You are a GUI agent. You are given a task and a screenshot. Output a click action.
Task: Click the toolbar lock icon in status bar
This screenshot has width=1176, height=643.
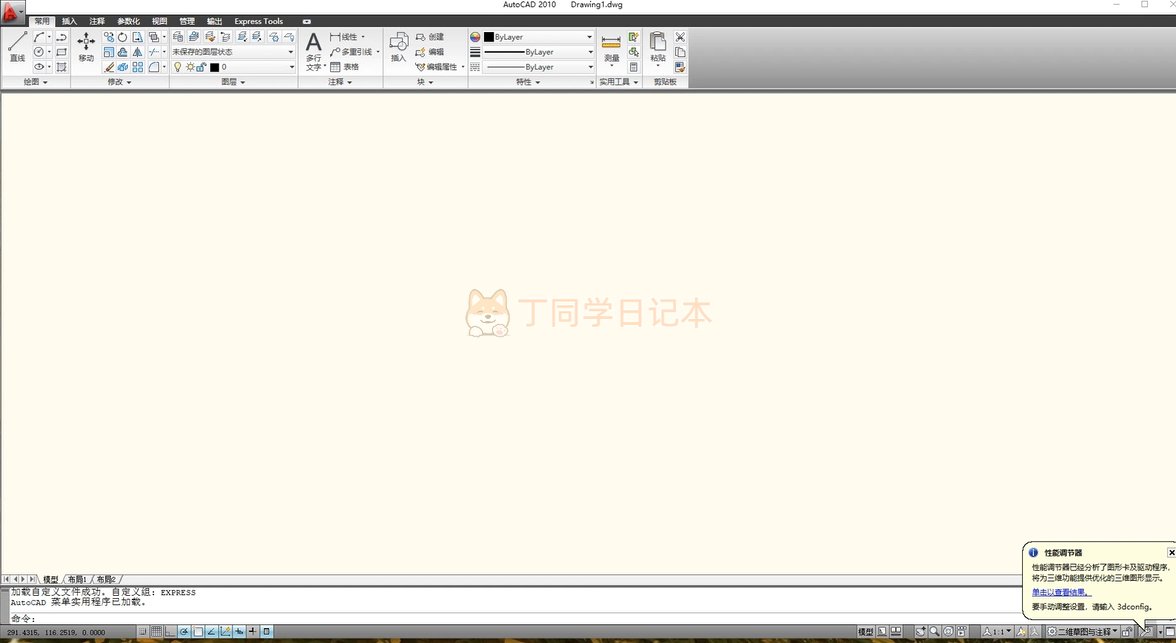(1127, 632)
